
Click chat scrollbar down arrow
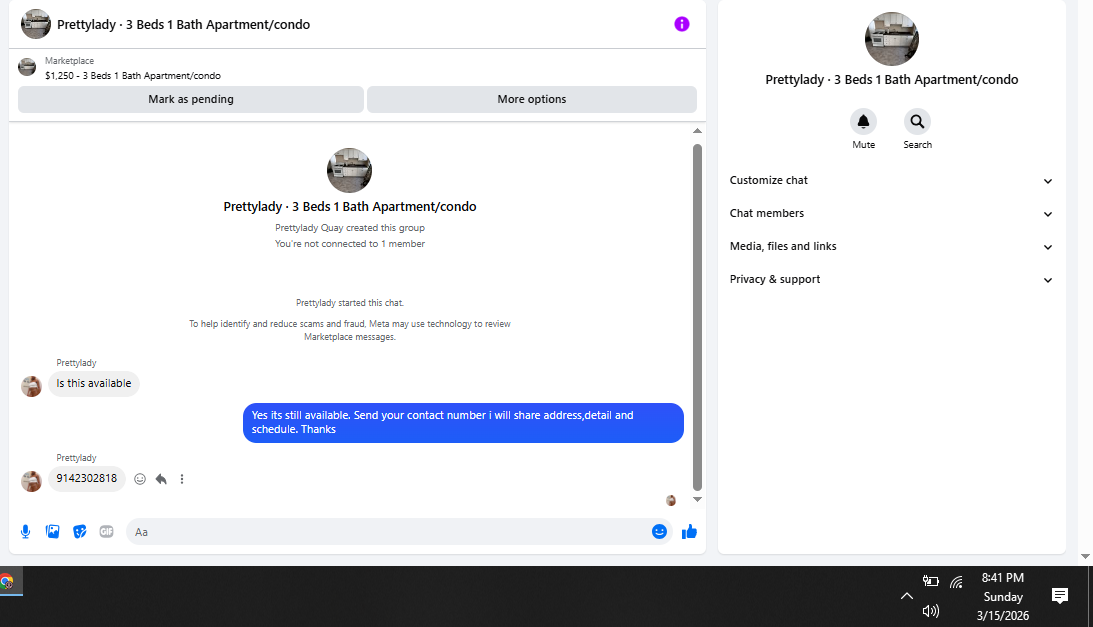click(x=697, y=499)
